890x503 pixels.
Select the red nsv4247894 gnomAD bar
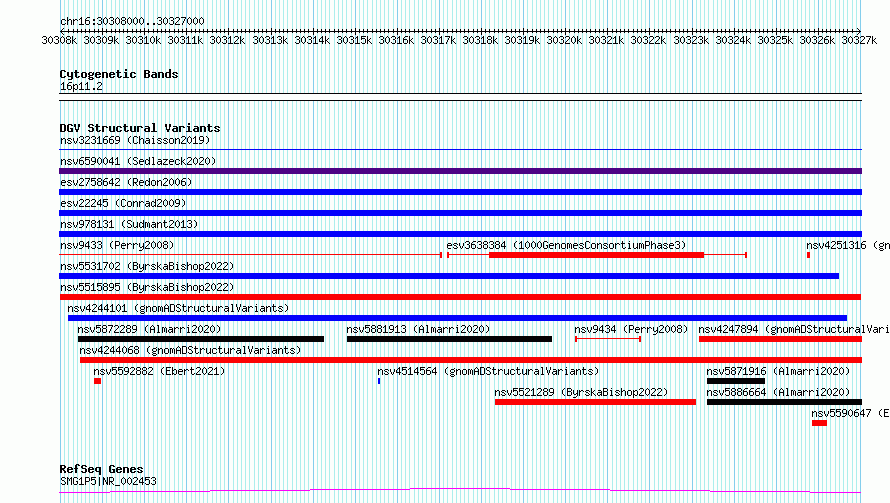pos(780,339)
